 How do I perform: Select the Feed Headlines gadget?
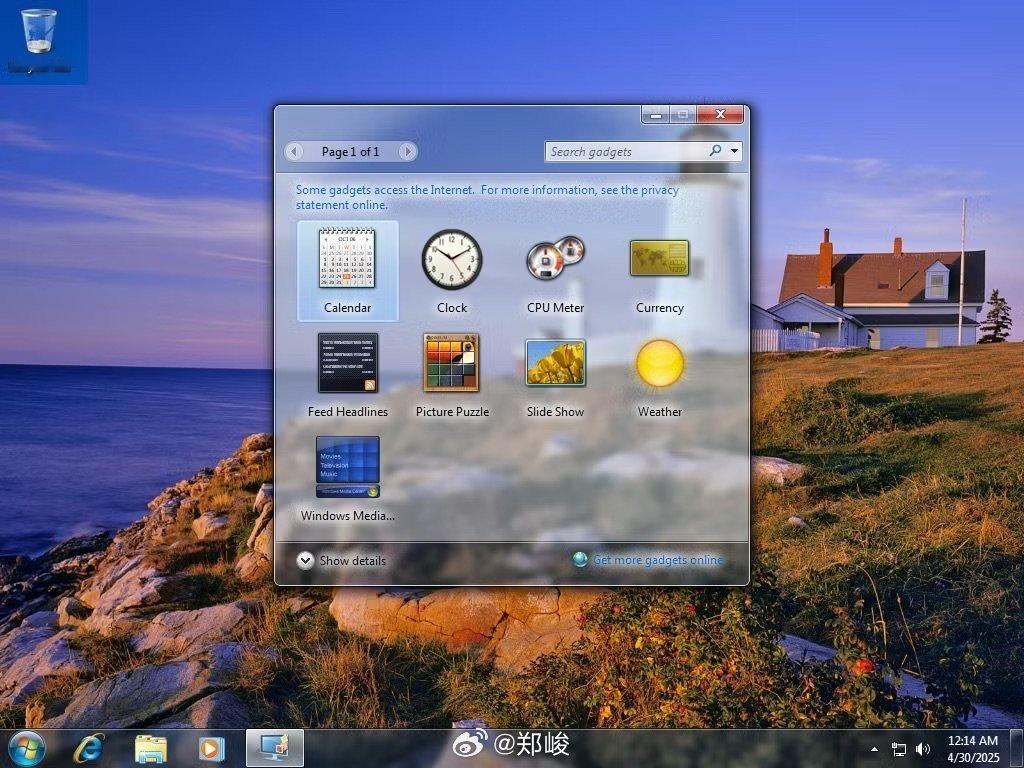coord(347,375)
